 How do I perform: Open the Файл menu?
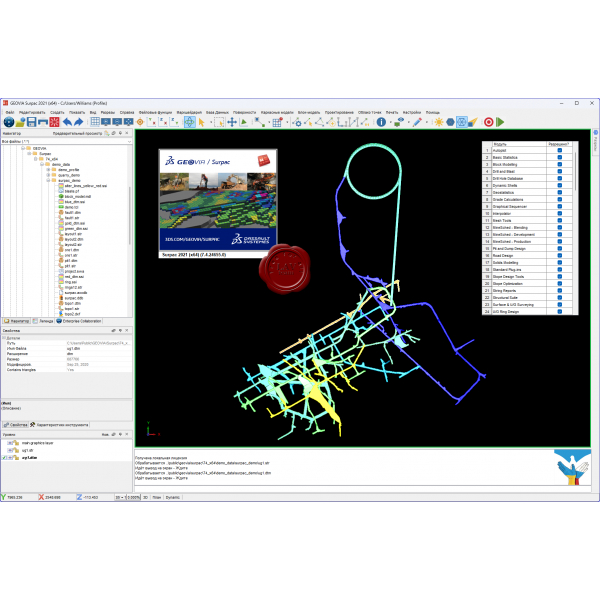coord(10,112)
